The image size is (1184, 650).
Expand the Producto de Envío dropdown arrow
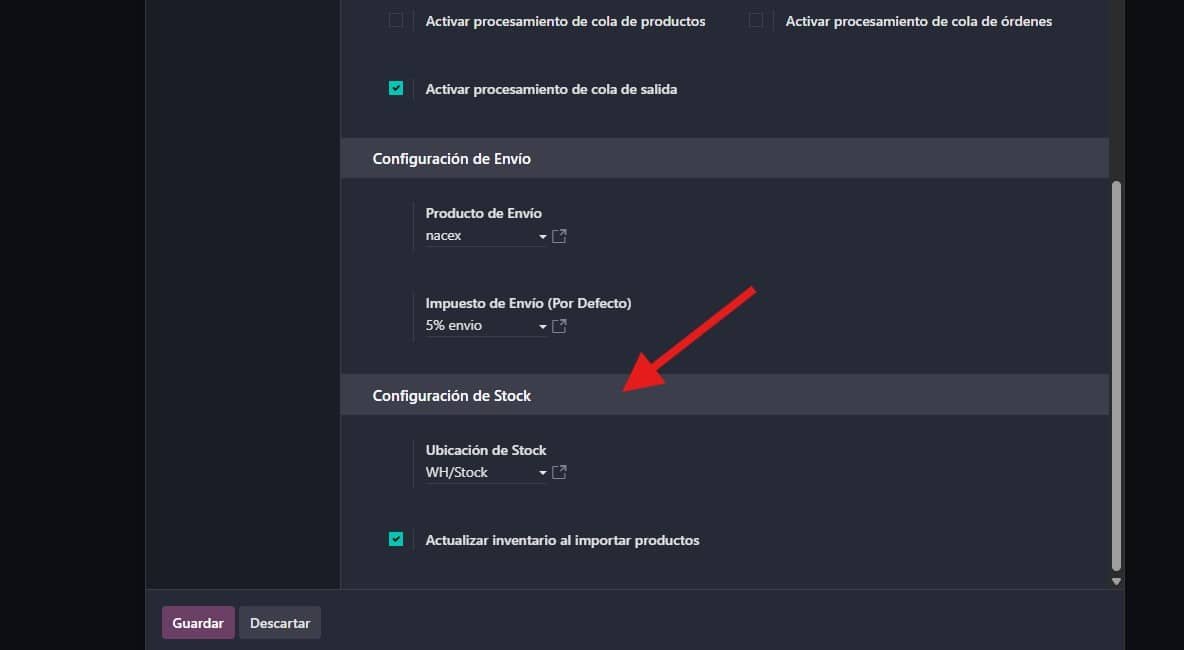(543, 237)
